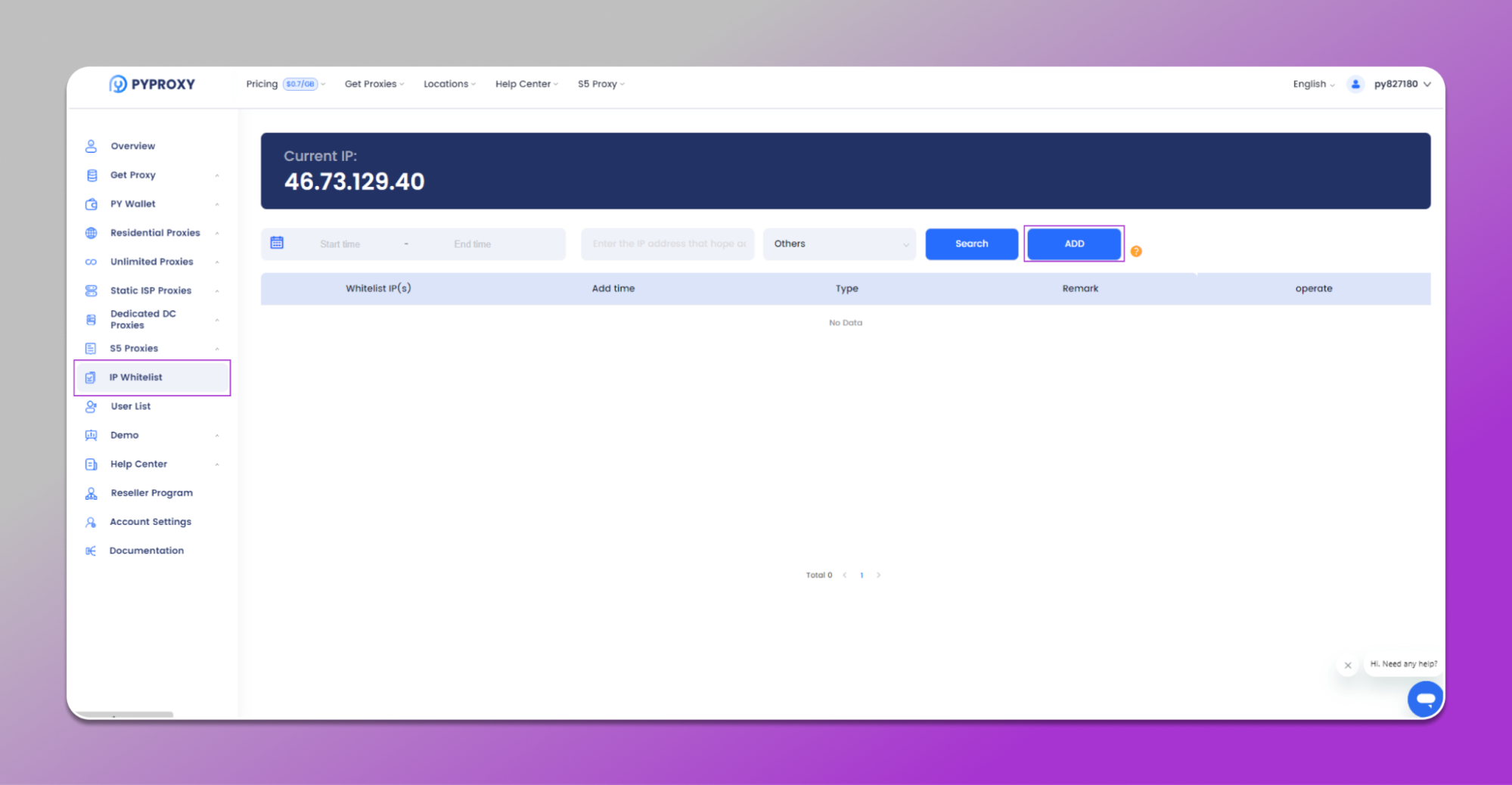
Task: Click the 'Remark' column header
Action: pyautogui.click(x=1080, y=288)
